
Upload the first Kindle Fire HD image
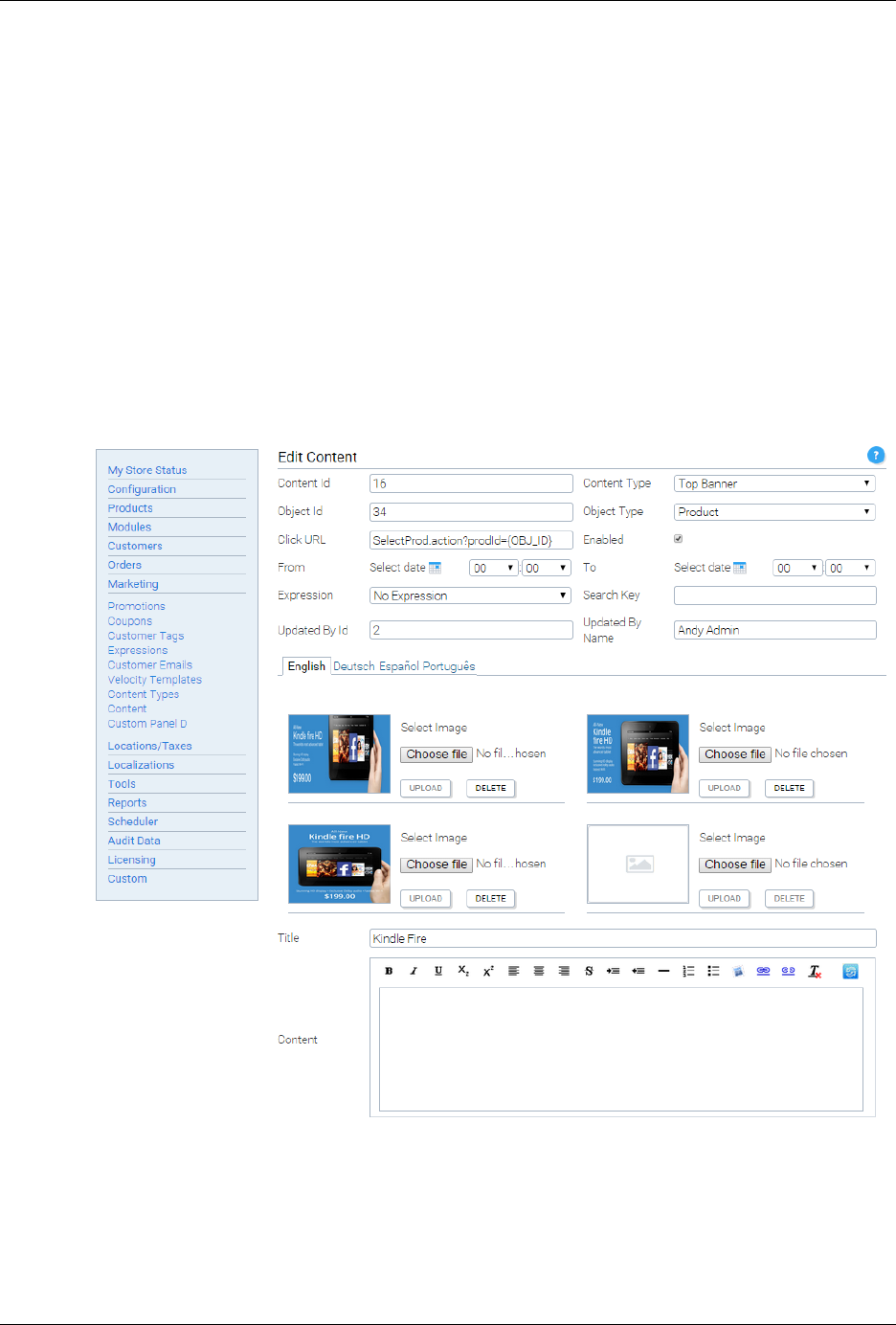[426, 788]
